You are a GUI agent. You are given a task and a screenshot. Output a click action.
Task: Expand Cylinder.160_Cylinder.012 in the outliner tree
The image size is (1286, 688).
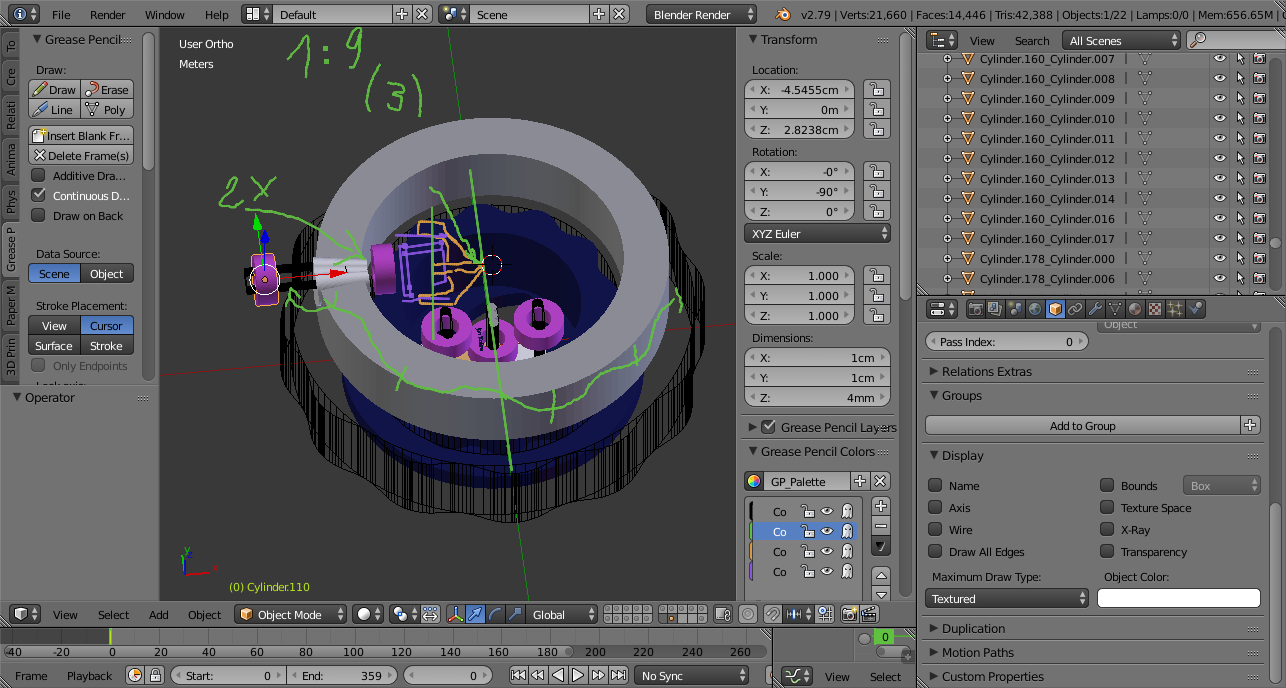pos(947,159)
